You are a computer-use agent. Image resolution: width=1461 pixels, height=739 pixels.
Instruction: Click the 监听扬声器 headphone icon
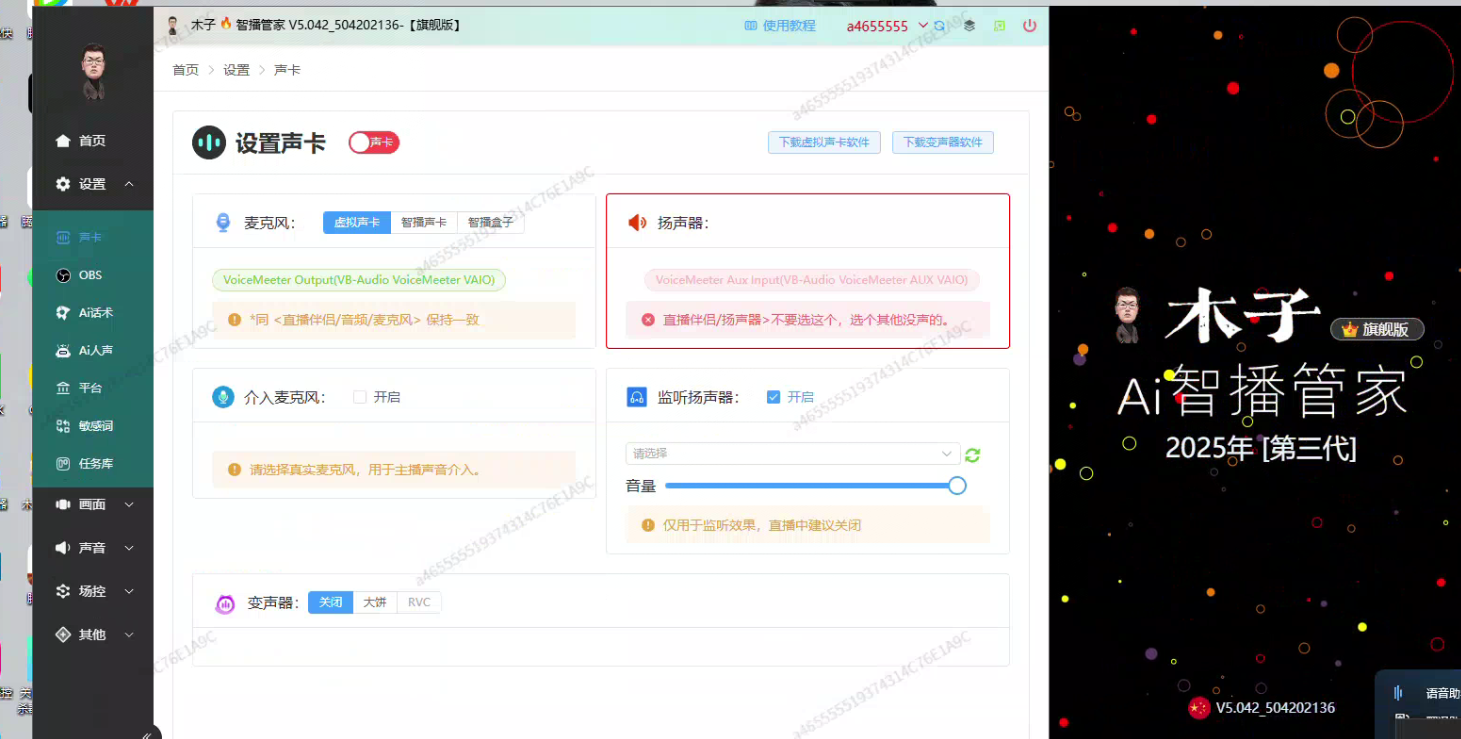(x=637, y=397)
